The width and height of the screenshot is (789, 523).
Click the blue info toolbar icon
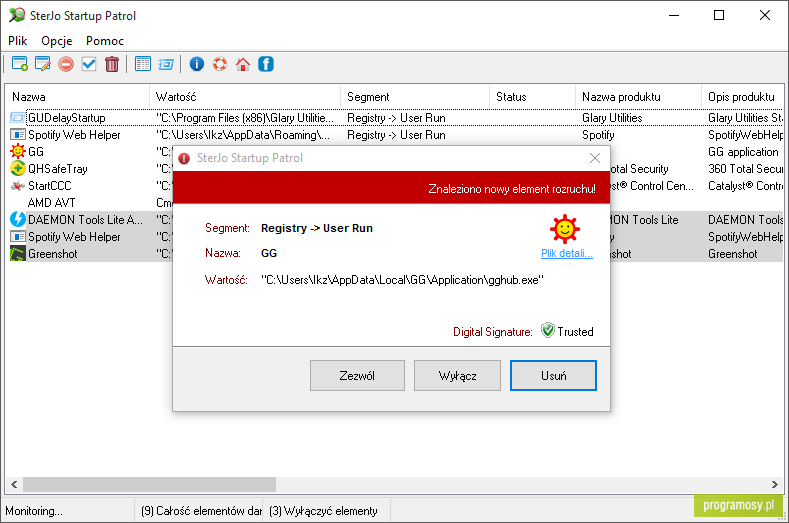coord(197,64)
